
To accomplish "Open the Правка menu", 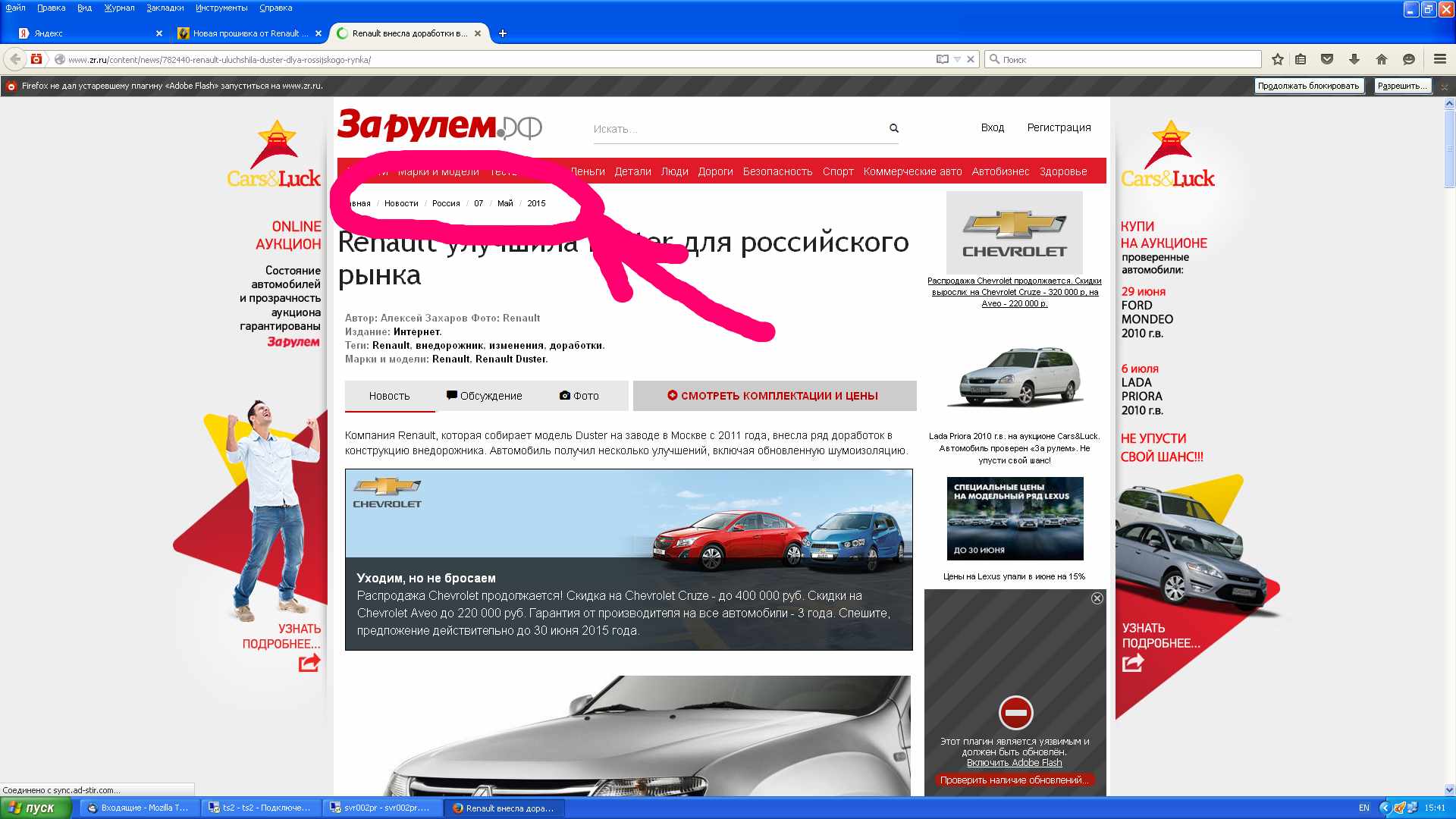I will point(51,8).
